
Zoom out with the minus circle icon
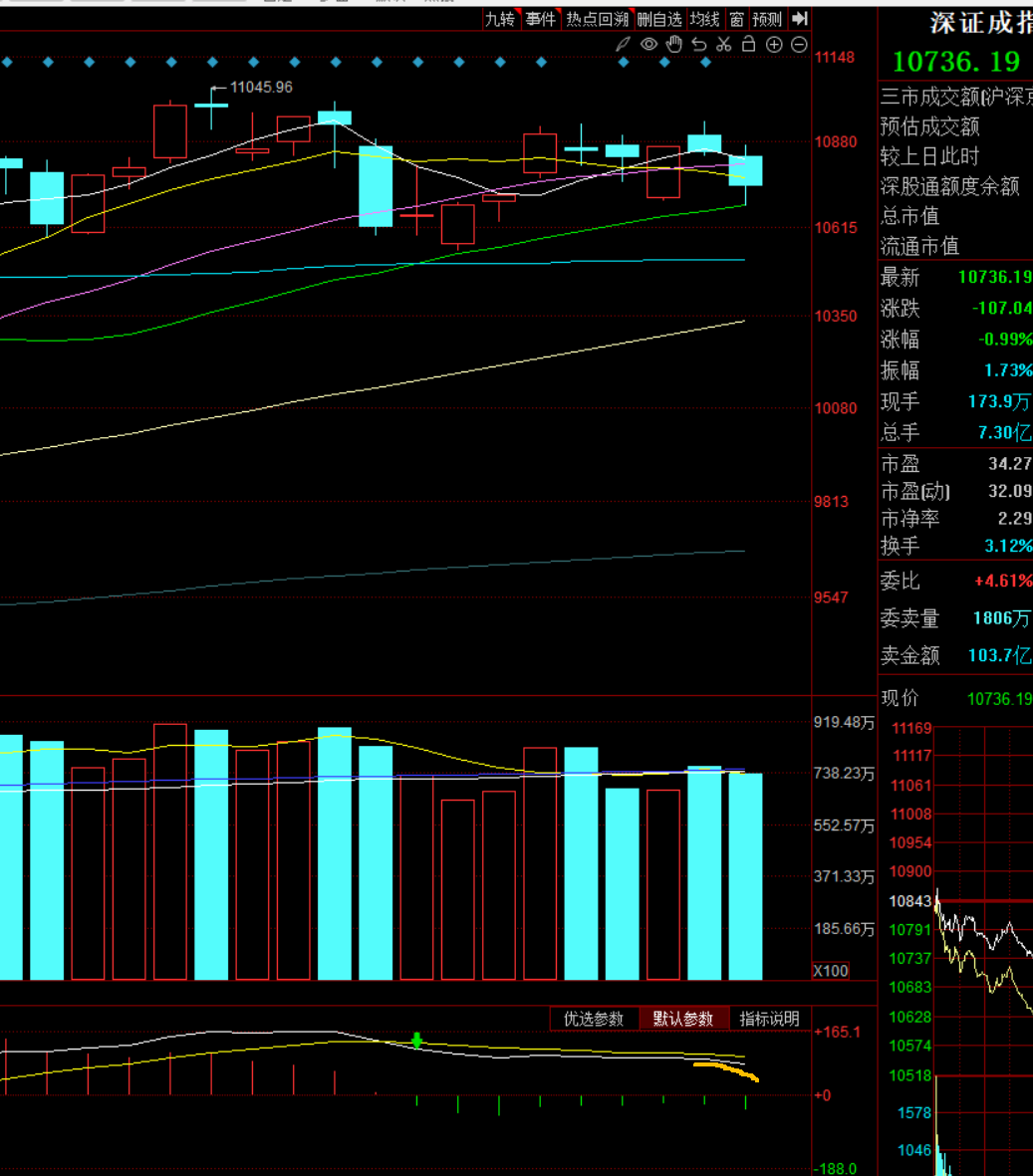click(x=799, y=45)
